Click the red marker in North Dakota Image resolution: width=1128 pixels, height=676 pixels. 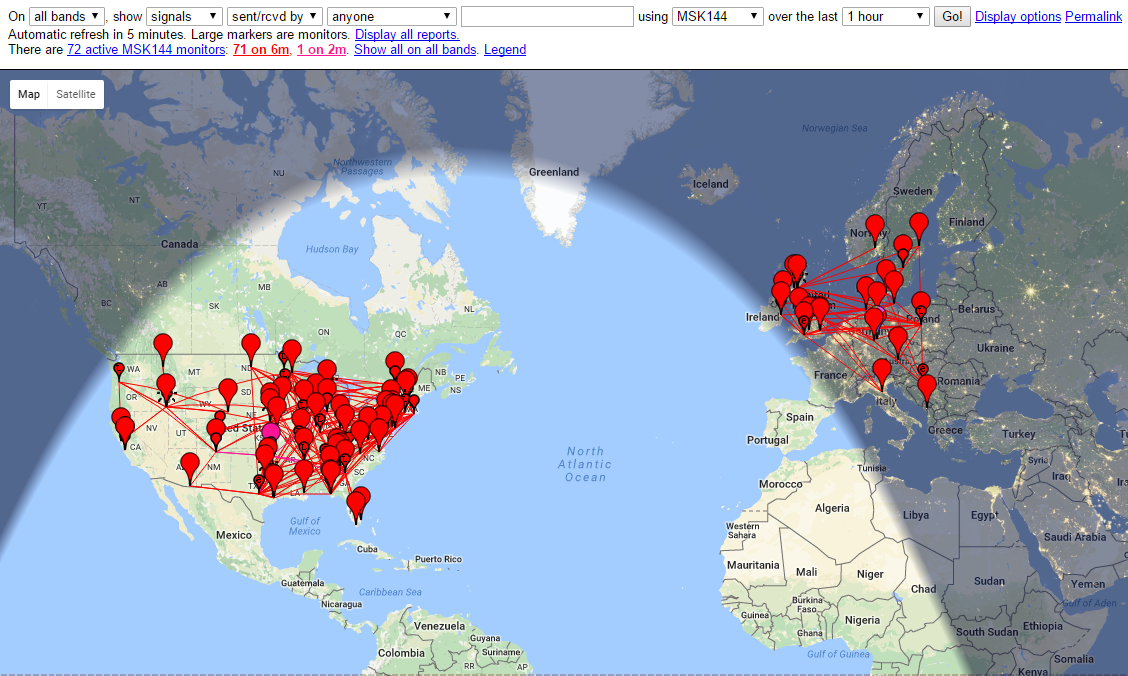point(250,346)
